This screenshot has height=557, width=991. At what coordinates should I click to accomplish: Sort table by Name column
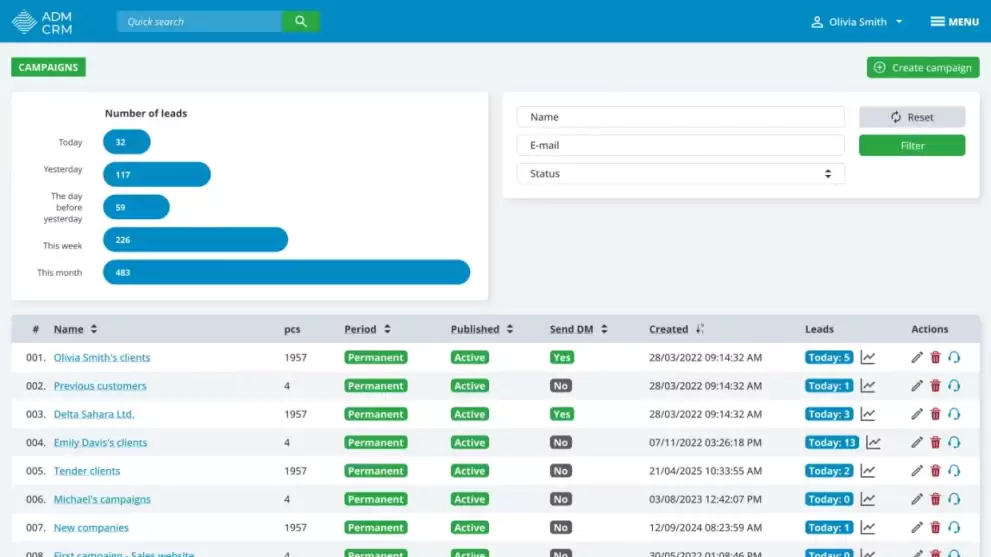75,329
